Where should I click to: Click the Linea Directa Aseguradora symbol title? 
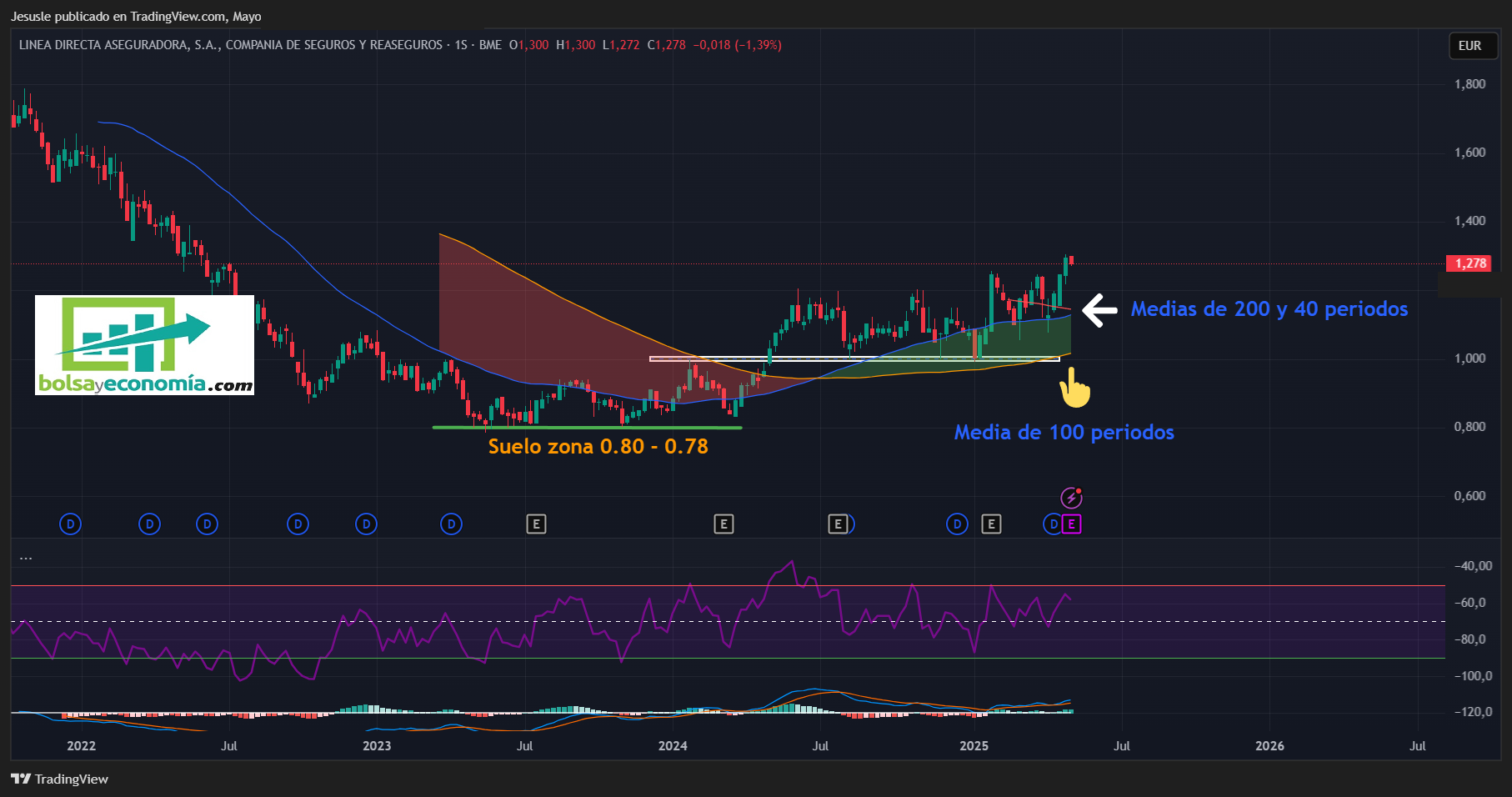[x=231, y=45]
